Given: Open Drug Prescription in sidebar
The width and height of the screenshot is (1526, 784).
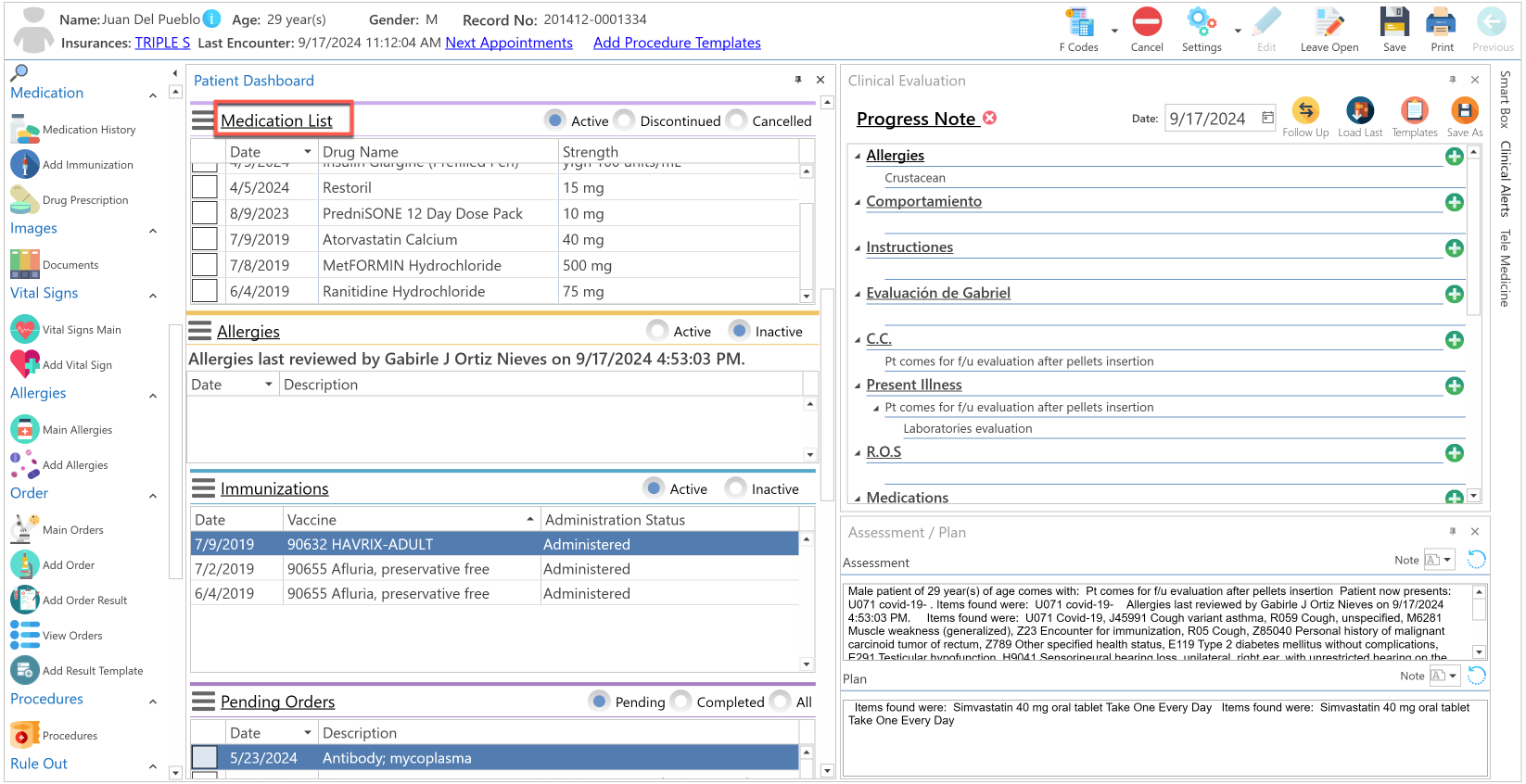Looking at the screenshot, I should point(70,200).
